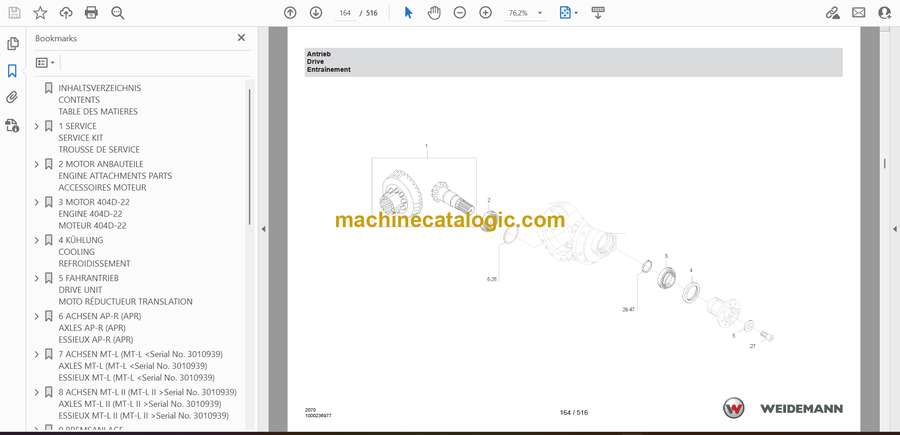Open the Attachments paperclip icon
Viewport: 900px width, 435px height.
point(12,98)
